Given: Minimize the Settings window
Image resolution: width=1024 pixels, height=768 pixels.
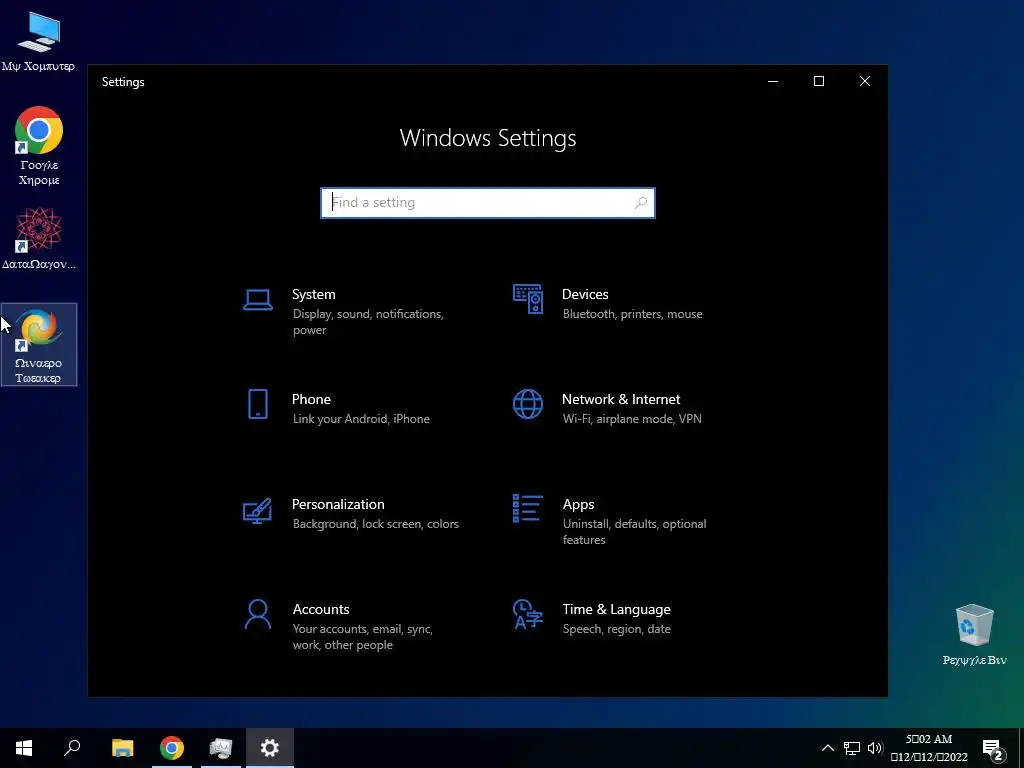Looking at the screenshot, I should pyautogui.click(x=773, y=81).
